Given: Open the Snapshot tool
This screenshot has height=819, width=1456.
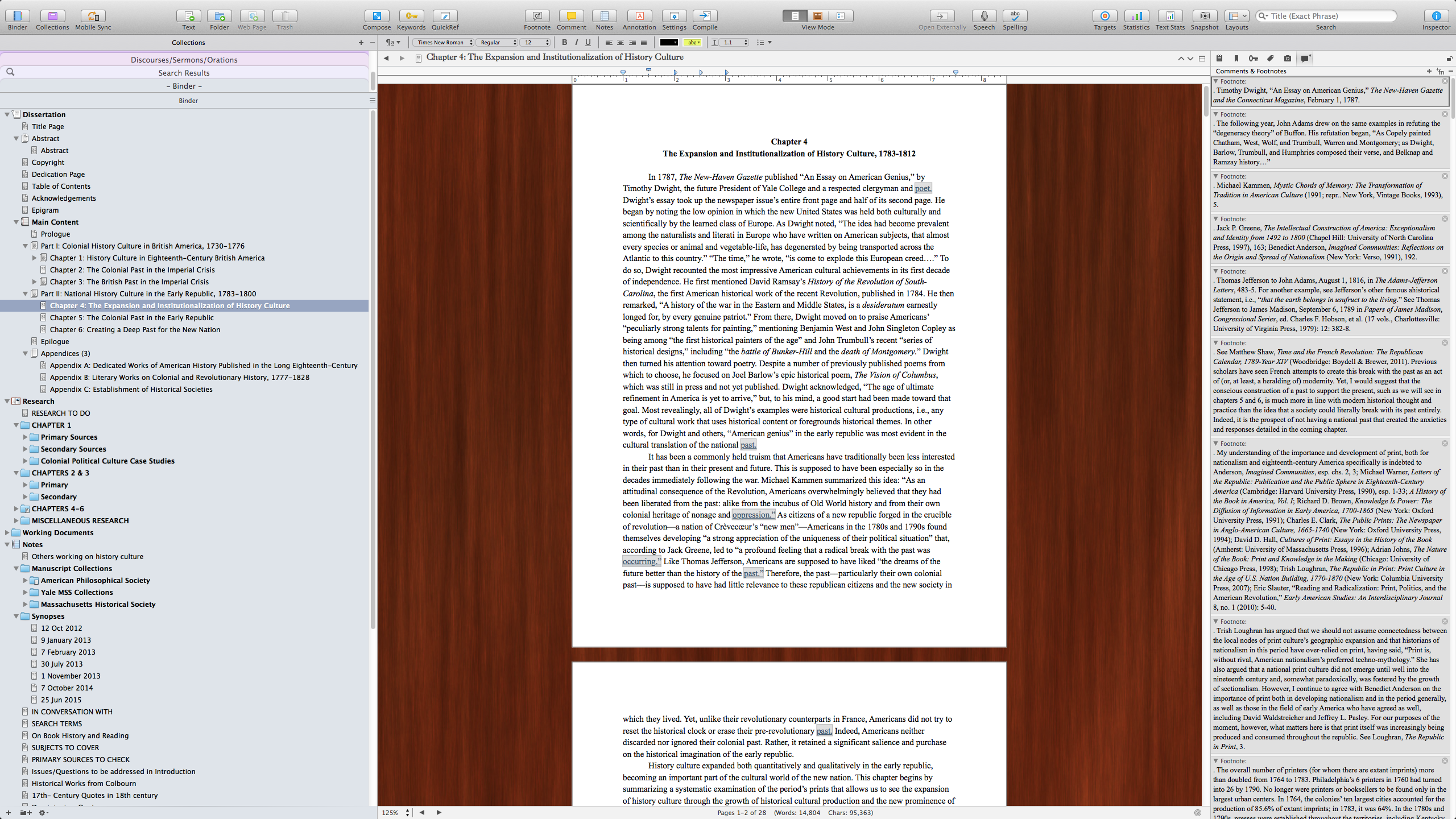Looking at the screenshot, I should [1204, 16].
